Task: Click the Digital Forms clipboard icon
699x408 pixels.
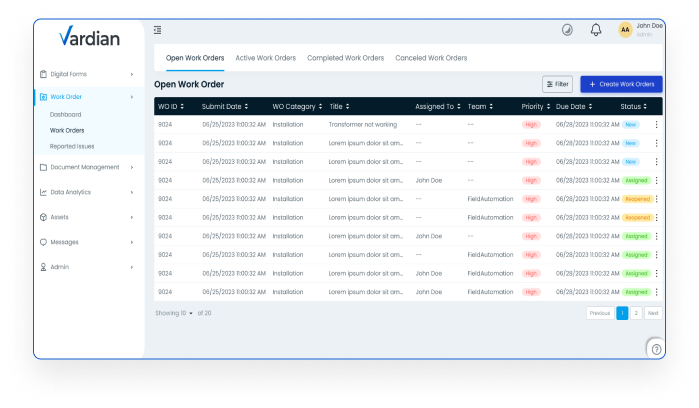Action: pos(43,74)
